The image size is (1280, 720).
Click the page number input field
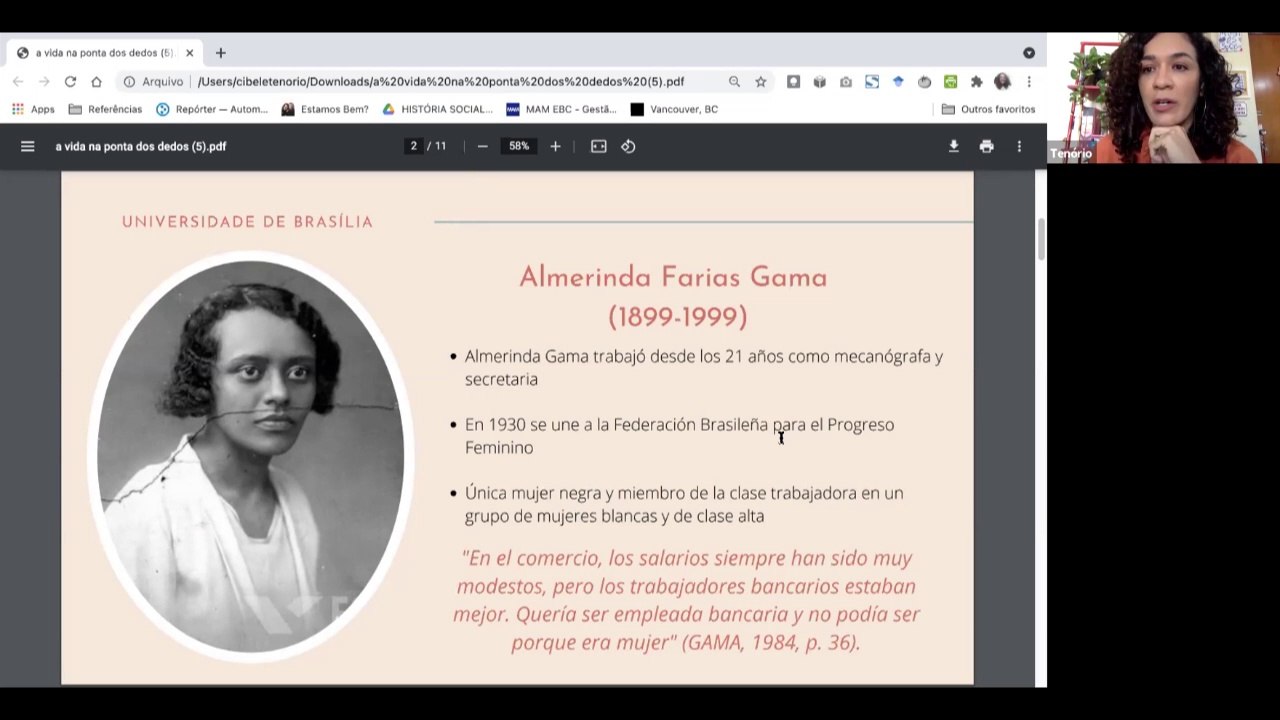413,146
